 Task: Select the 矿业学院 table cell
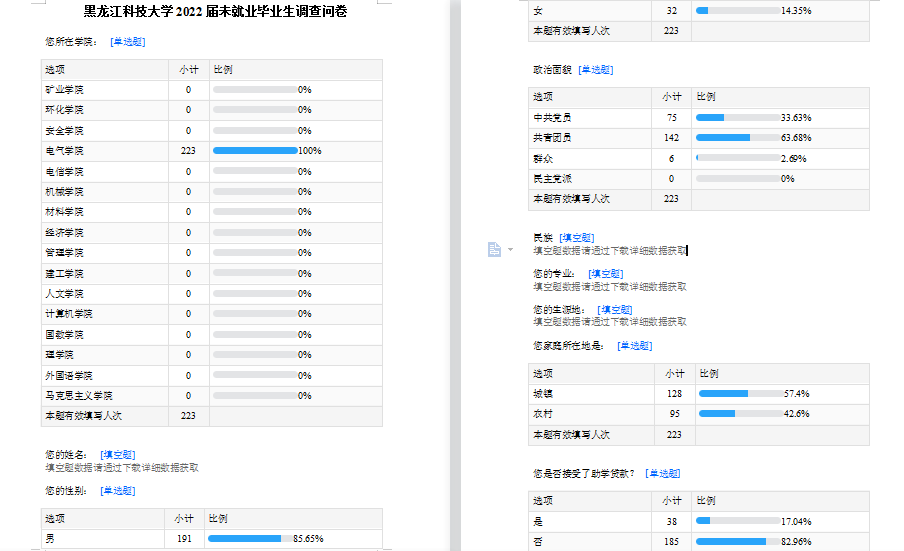click(64, 90)
